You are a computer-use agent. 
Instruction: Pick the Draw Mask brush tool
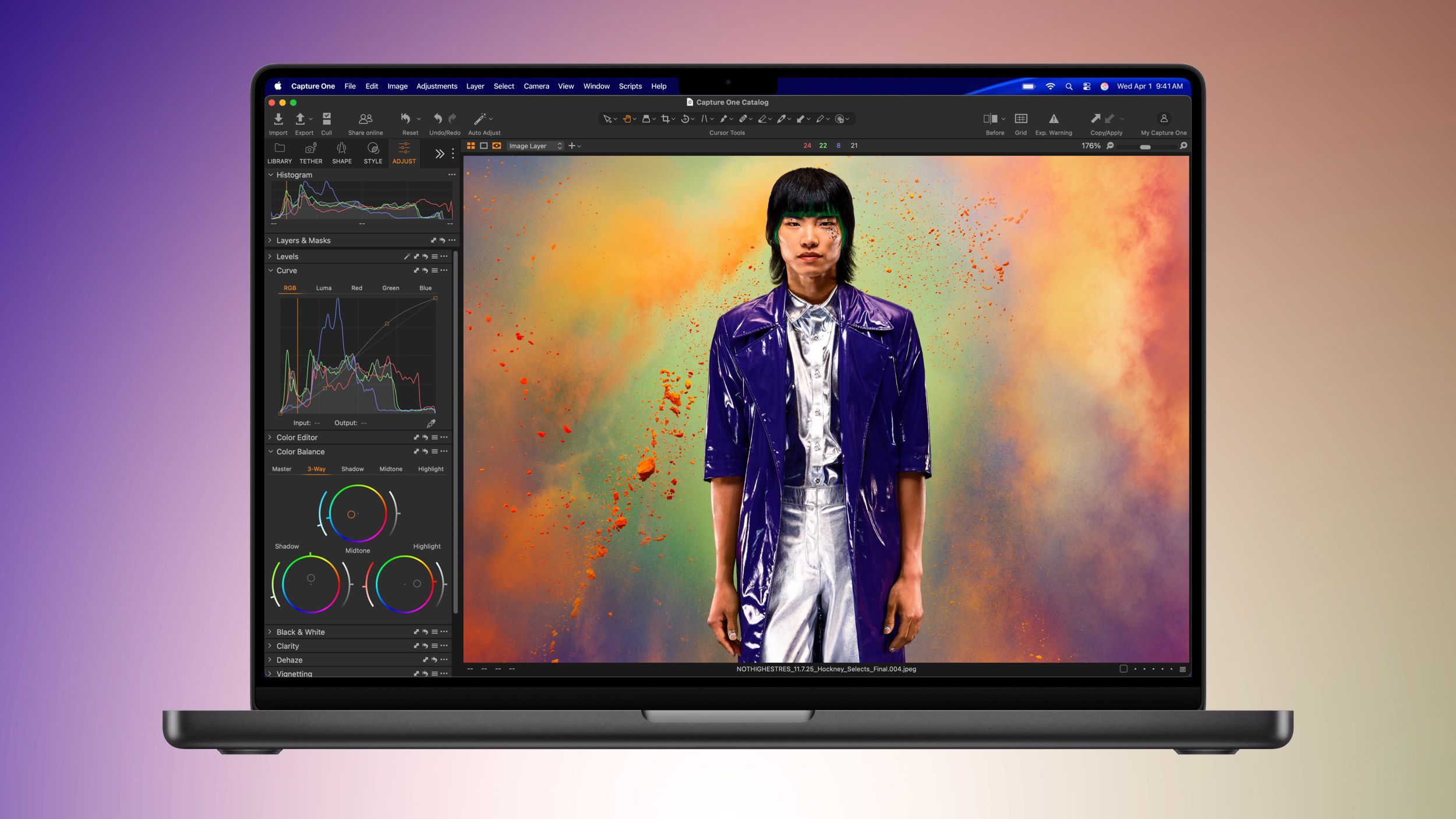click(724, 119)
